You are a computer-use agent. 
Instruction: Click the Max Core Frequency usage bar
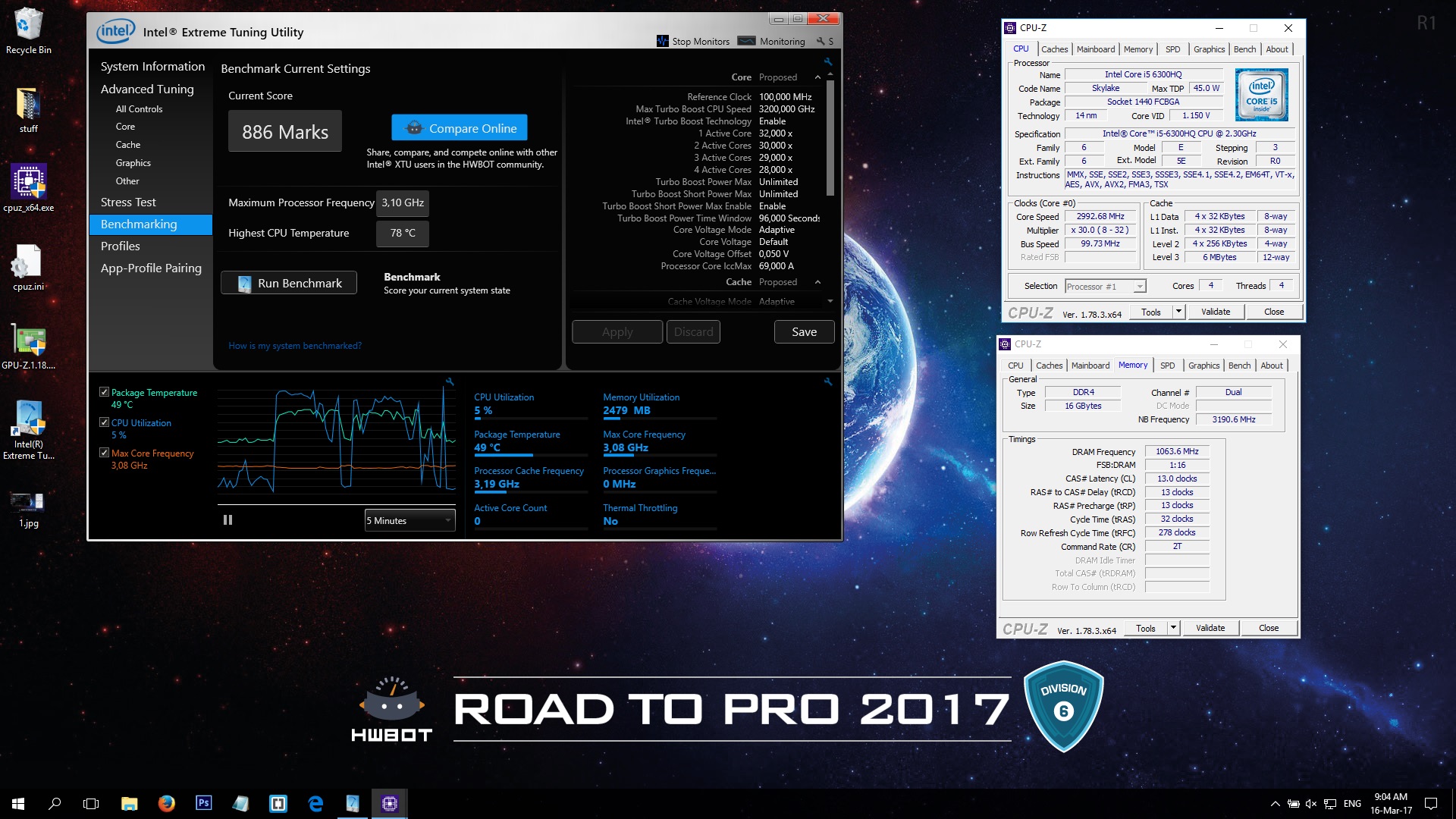coord(660,457)
